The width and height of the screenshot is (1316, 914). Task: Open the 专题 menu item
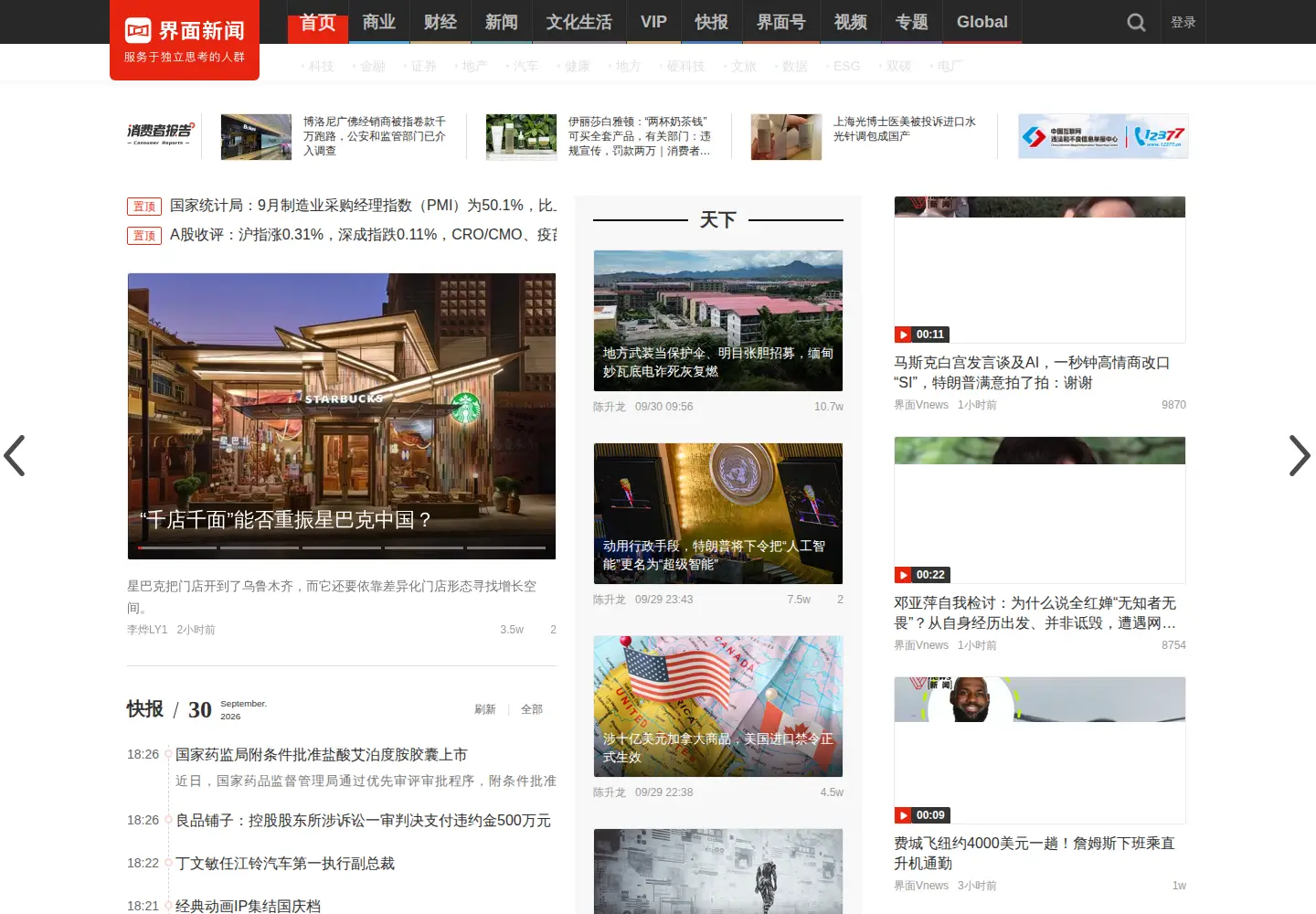pyautogui.click(x=912, y=22)
